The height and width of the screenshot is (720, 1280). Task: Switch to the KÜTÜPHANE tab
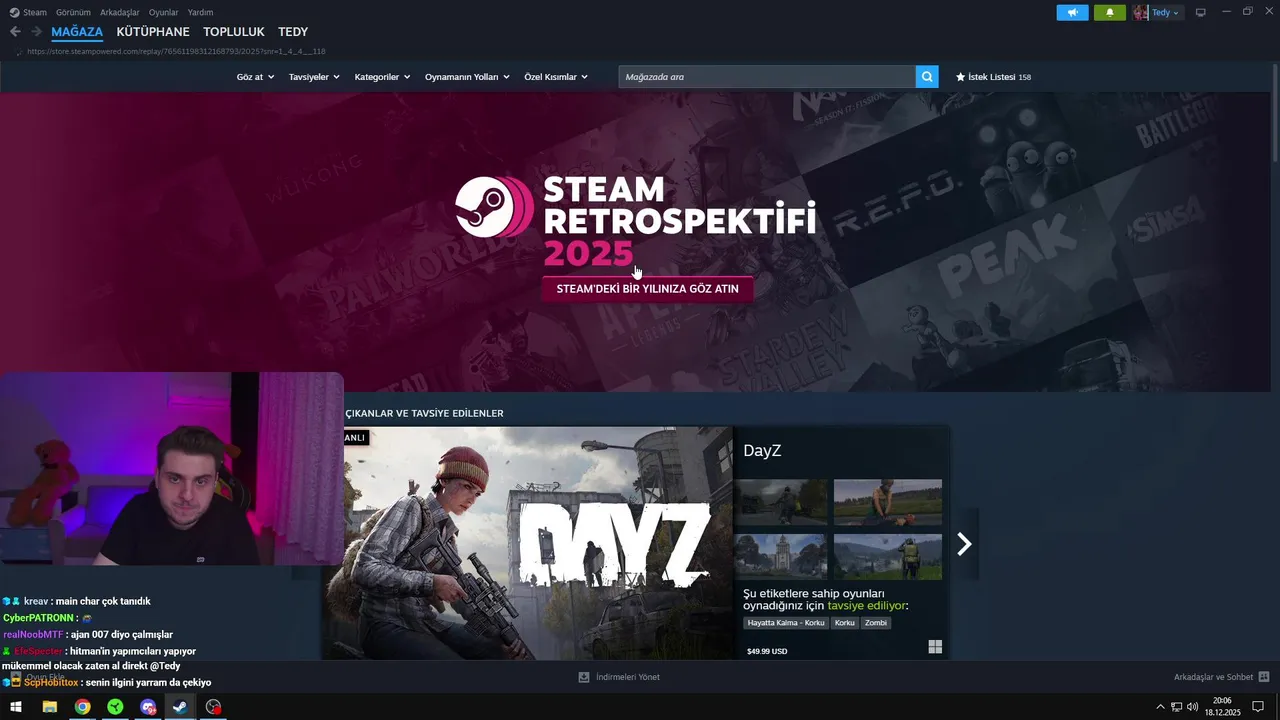(x=153, y=32)
